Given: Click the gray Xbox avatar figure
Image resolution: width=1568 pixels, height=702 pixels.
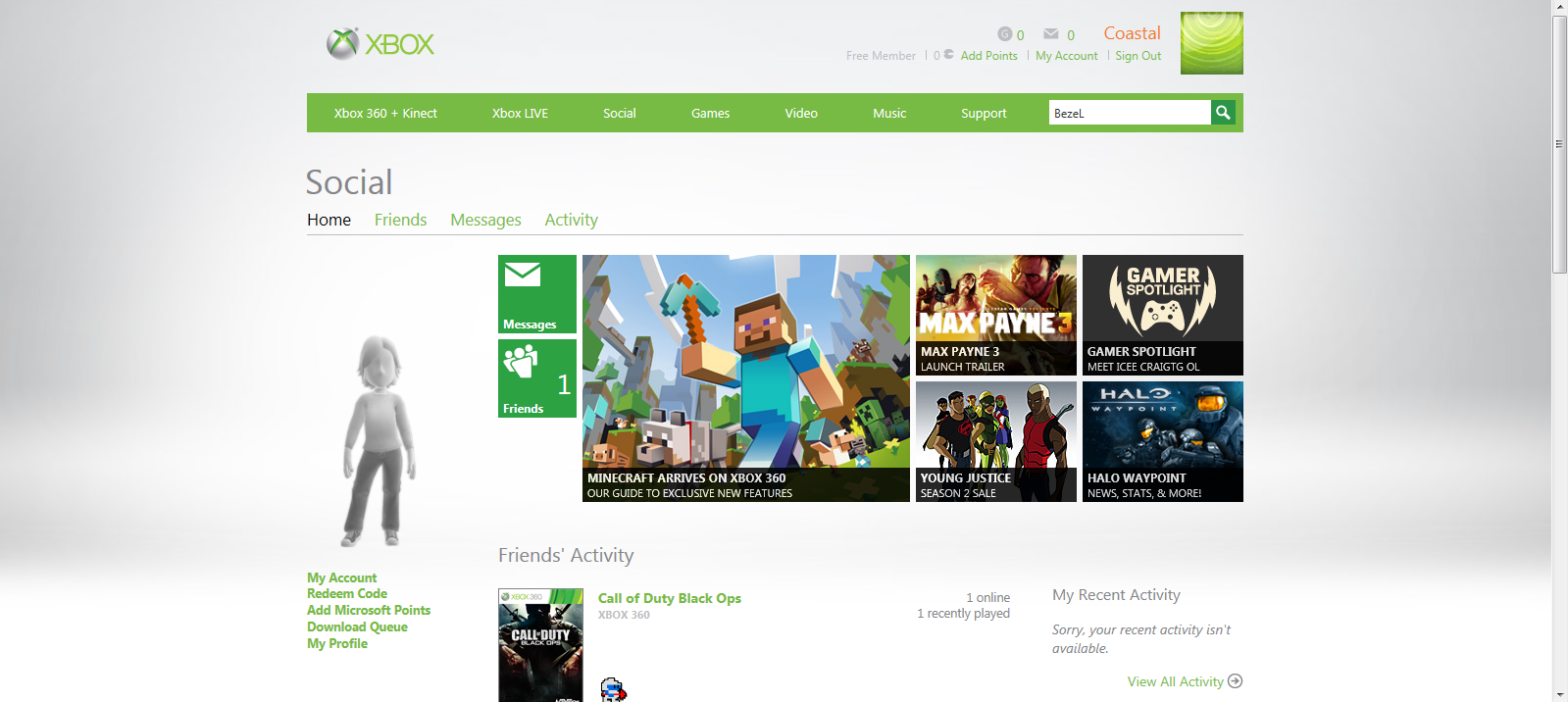Looking at the screenshot, I should coord(379,440).
